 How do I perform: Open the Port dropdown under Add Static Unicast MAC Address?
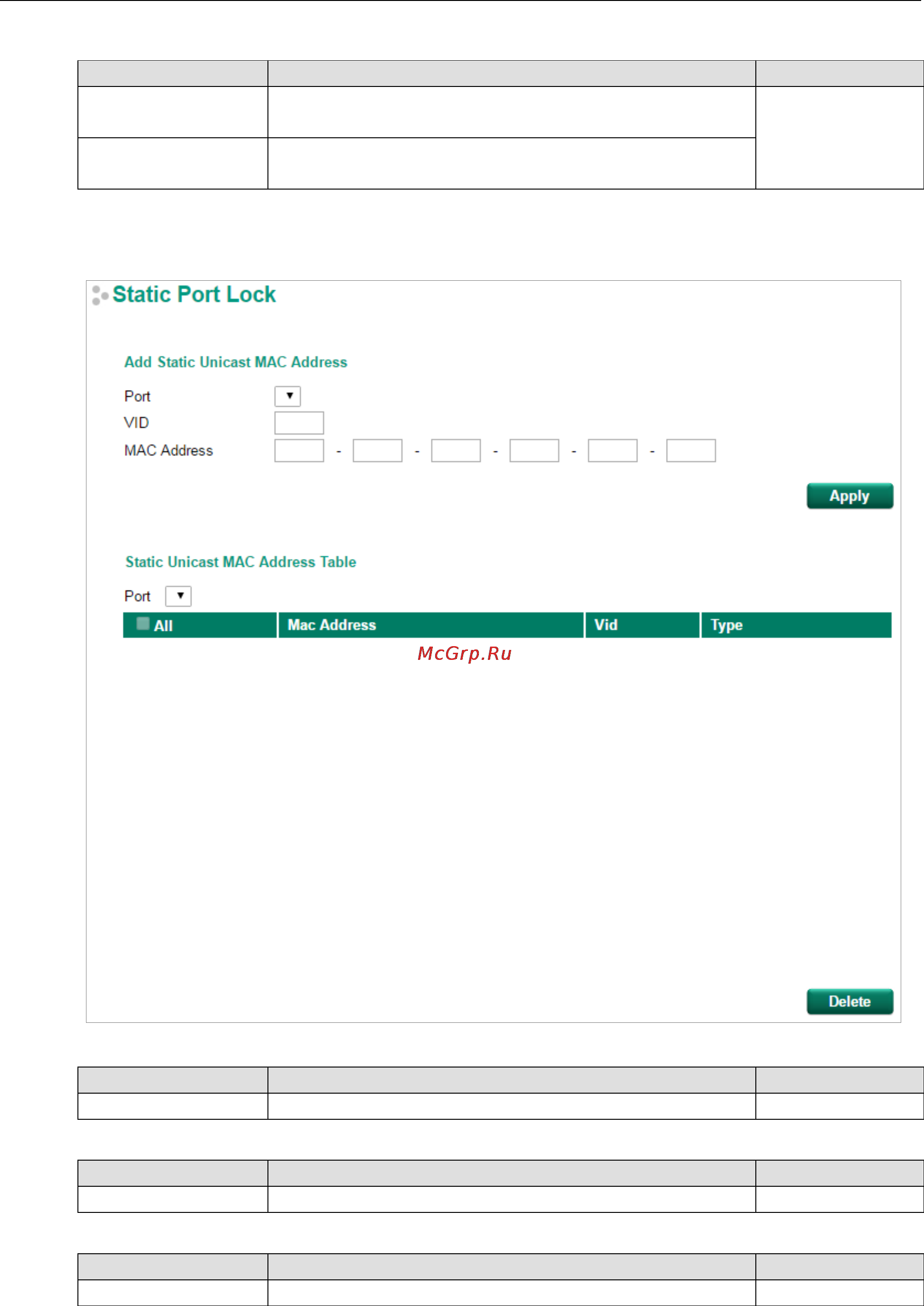point(287,396)
